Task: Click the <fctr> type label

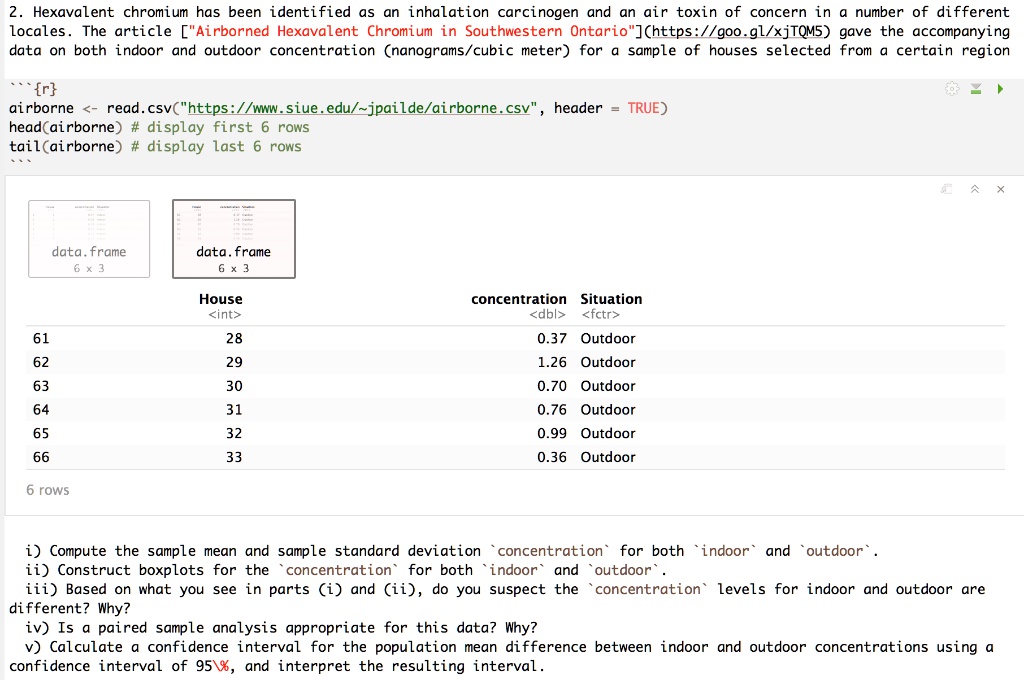Action: tap(600, 315)
